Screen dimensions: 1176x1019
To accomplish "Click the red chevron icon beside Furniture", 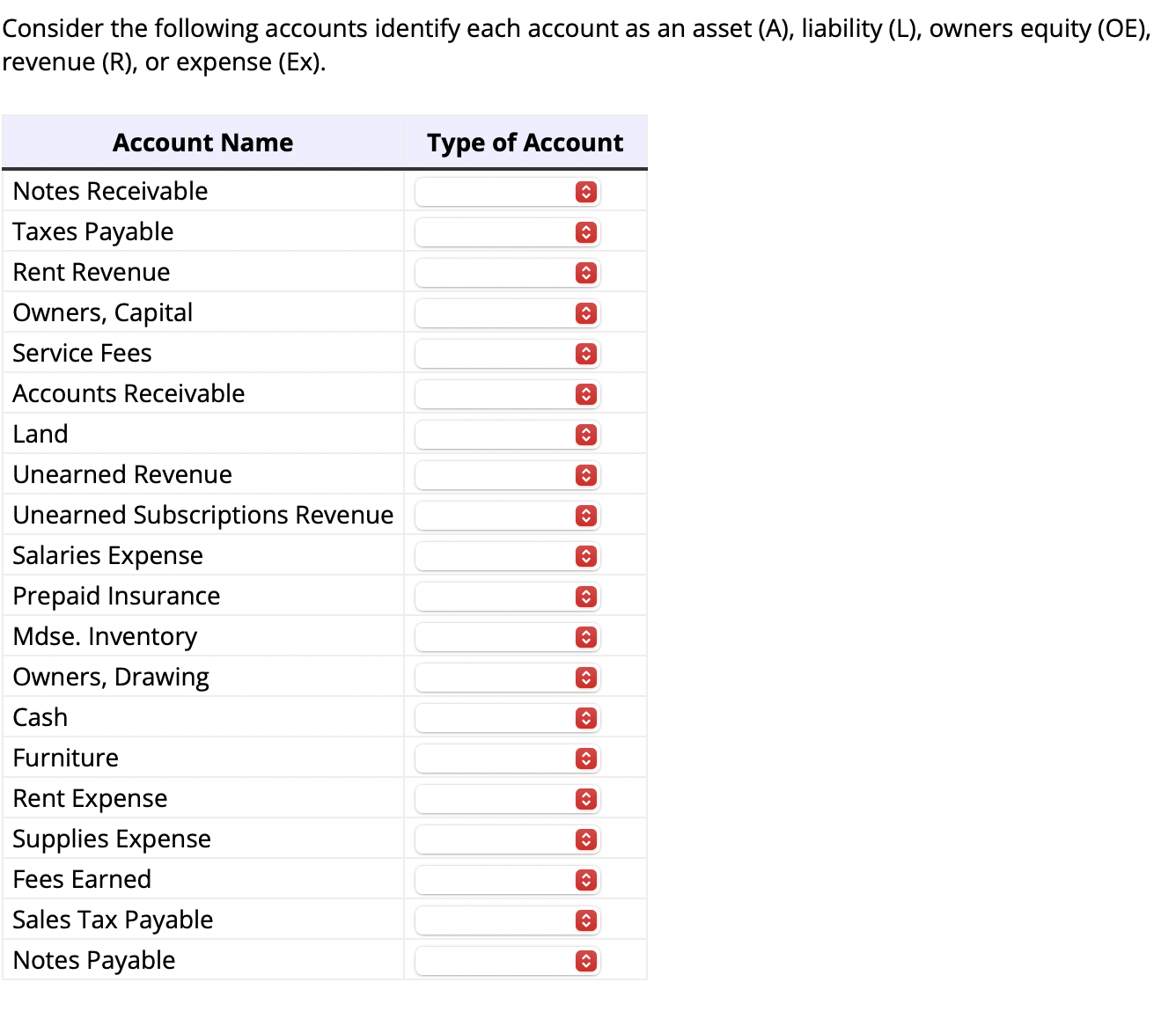I will point(586,759).
